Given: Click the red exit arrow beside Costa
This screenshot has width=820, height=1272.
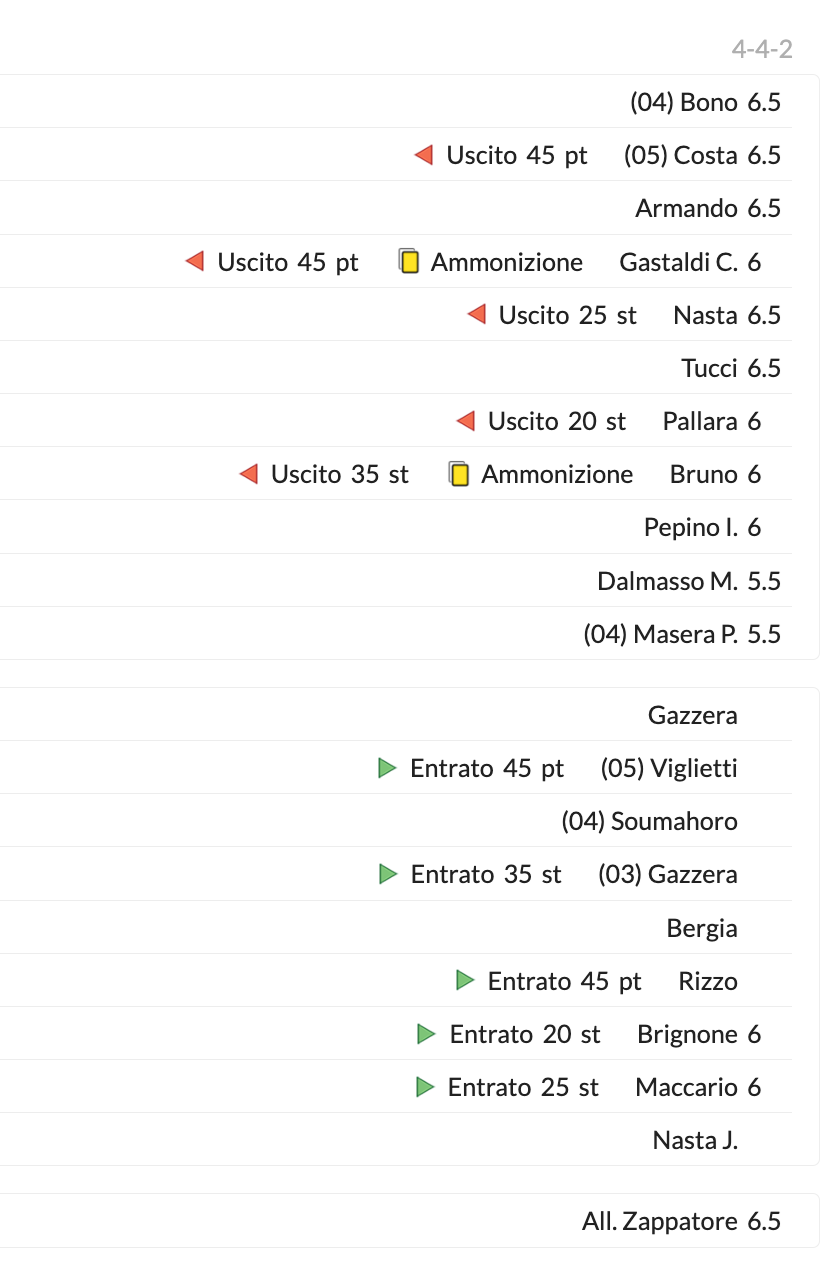Looking at the screenshot, I should pyautogui.click(x=424, y=155).
